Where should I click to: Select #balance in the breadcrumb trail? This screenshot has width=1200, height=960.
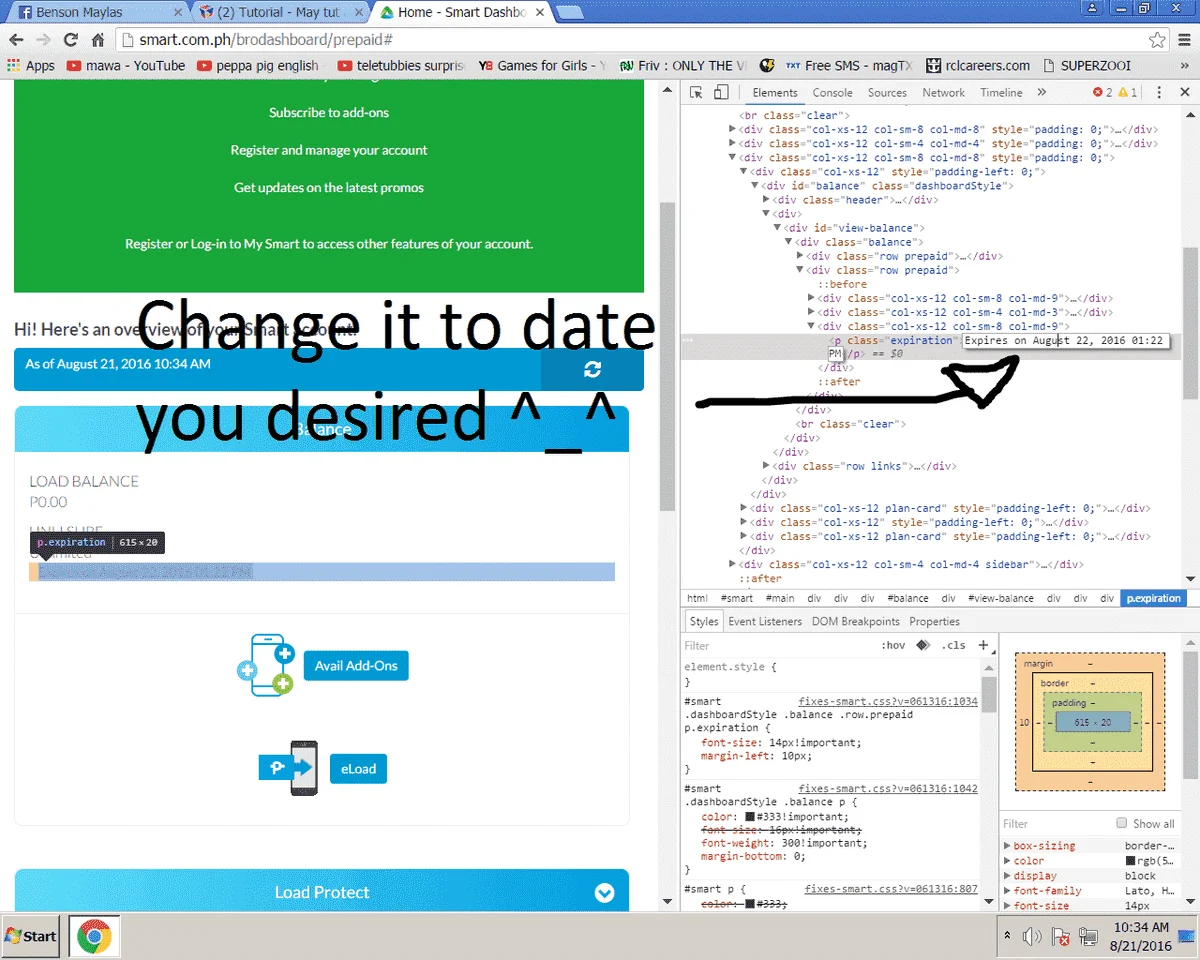click(908, 598)
